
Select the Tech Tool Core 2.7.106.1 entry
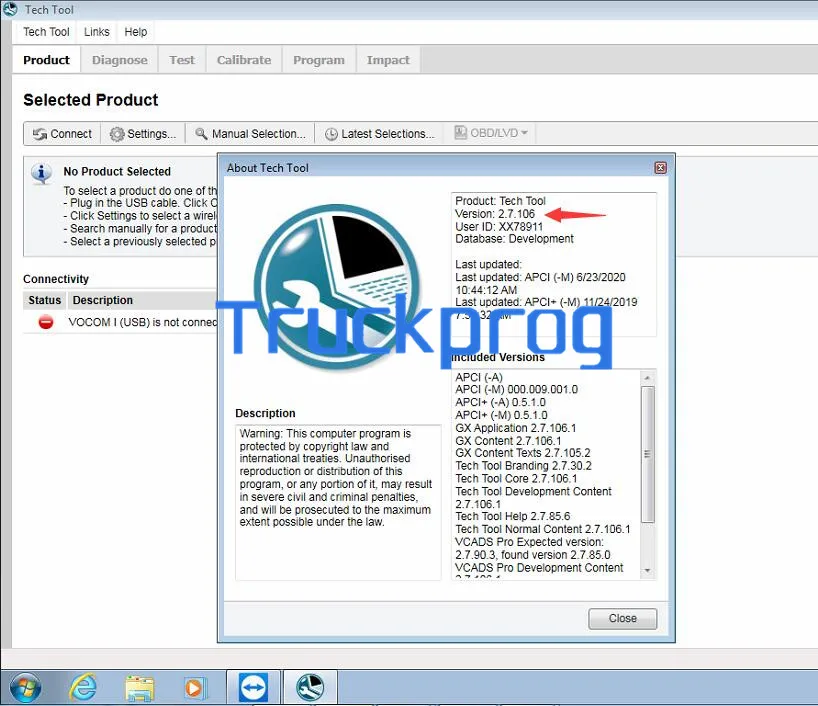(x=516, y=478)
